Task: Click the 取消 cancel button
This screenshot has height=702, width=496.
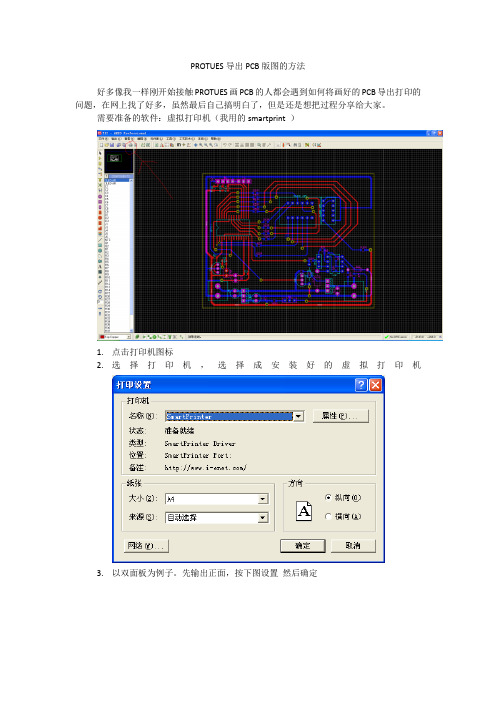Action: pos(353,545)
